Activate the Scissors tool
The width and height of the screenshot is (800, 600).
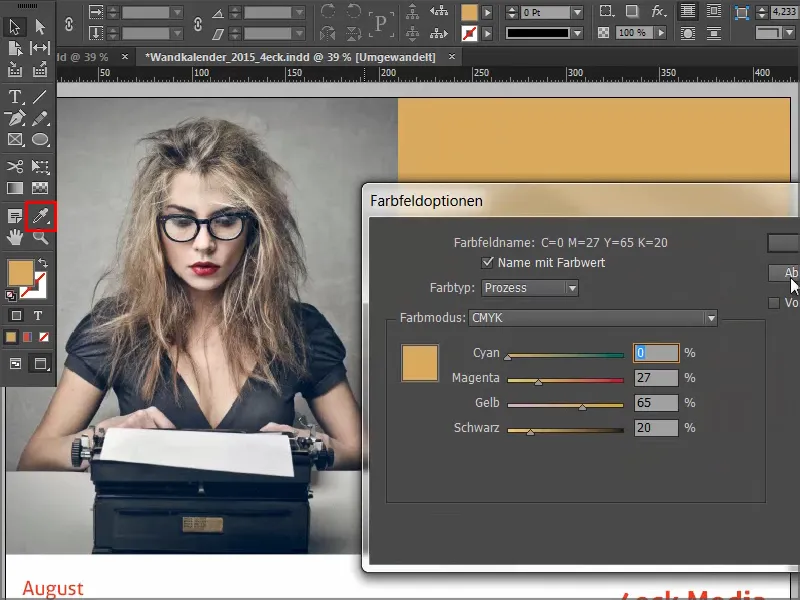coord(15,166)
